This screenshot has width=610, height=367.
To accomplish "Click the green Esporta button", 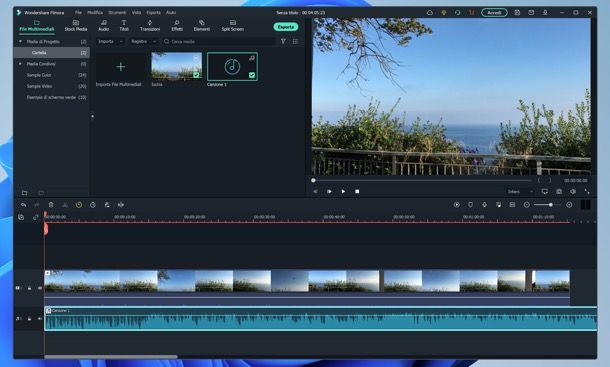I will point(286,27).
